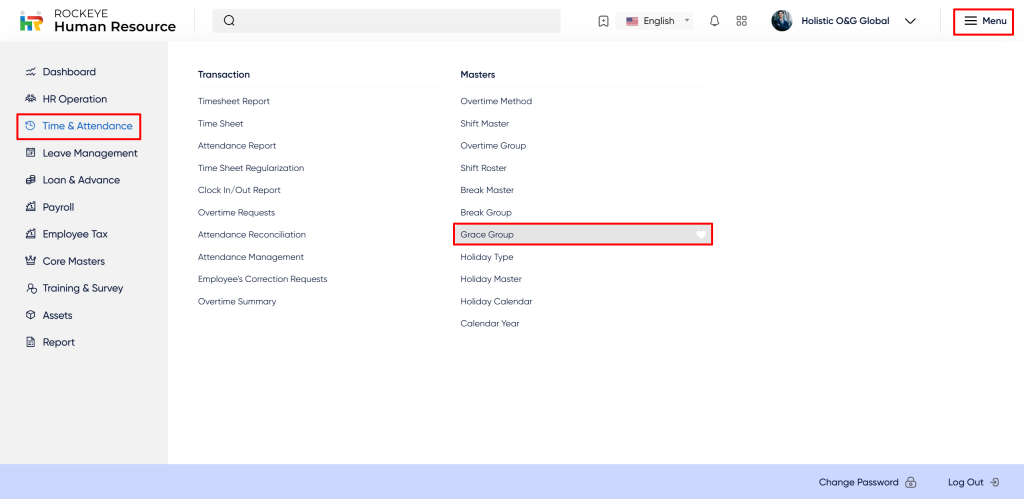Open the Dashboard sidebar item

69,72
